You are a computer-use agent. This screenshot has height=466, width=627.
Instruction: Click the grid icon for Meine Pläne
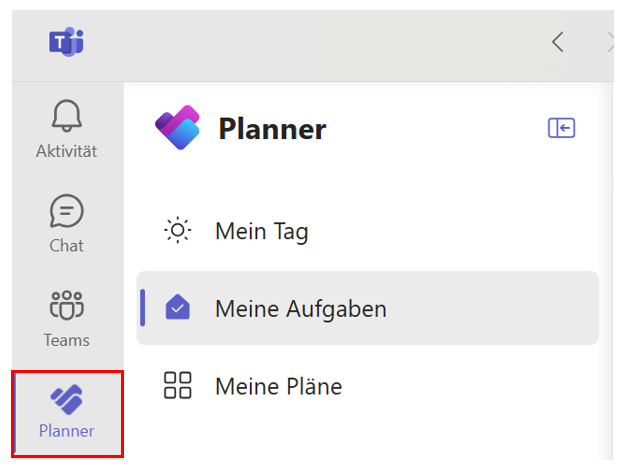coord(178,385)
